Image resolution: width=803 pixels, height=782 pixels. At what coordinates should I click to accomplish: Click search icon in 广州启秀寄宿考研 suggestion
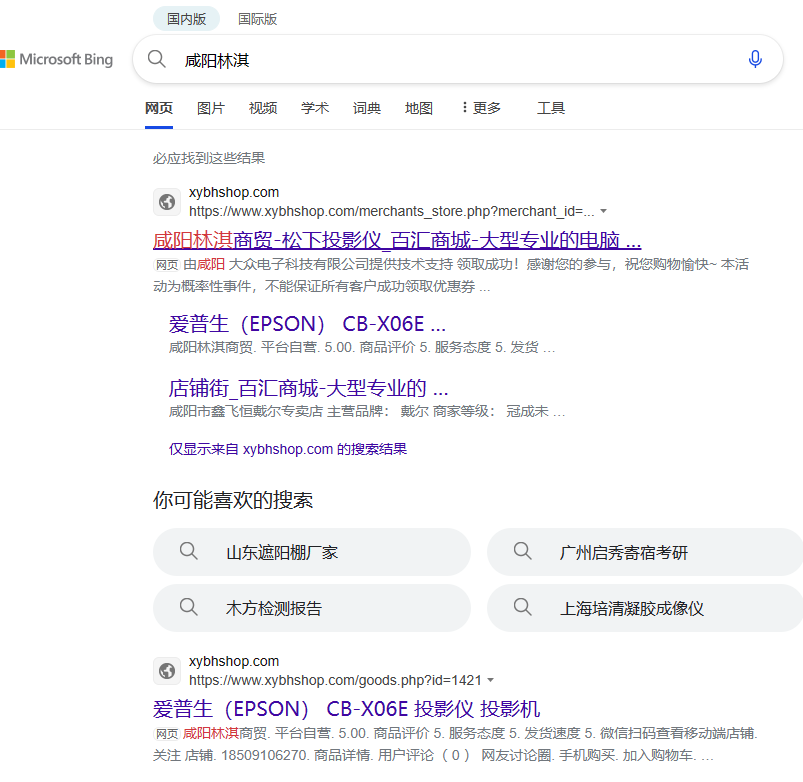522,551
